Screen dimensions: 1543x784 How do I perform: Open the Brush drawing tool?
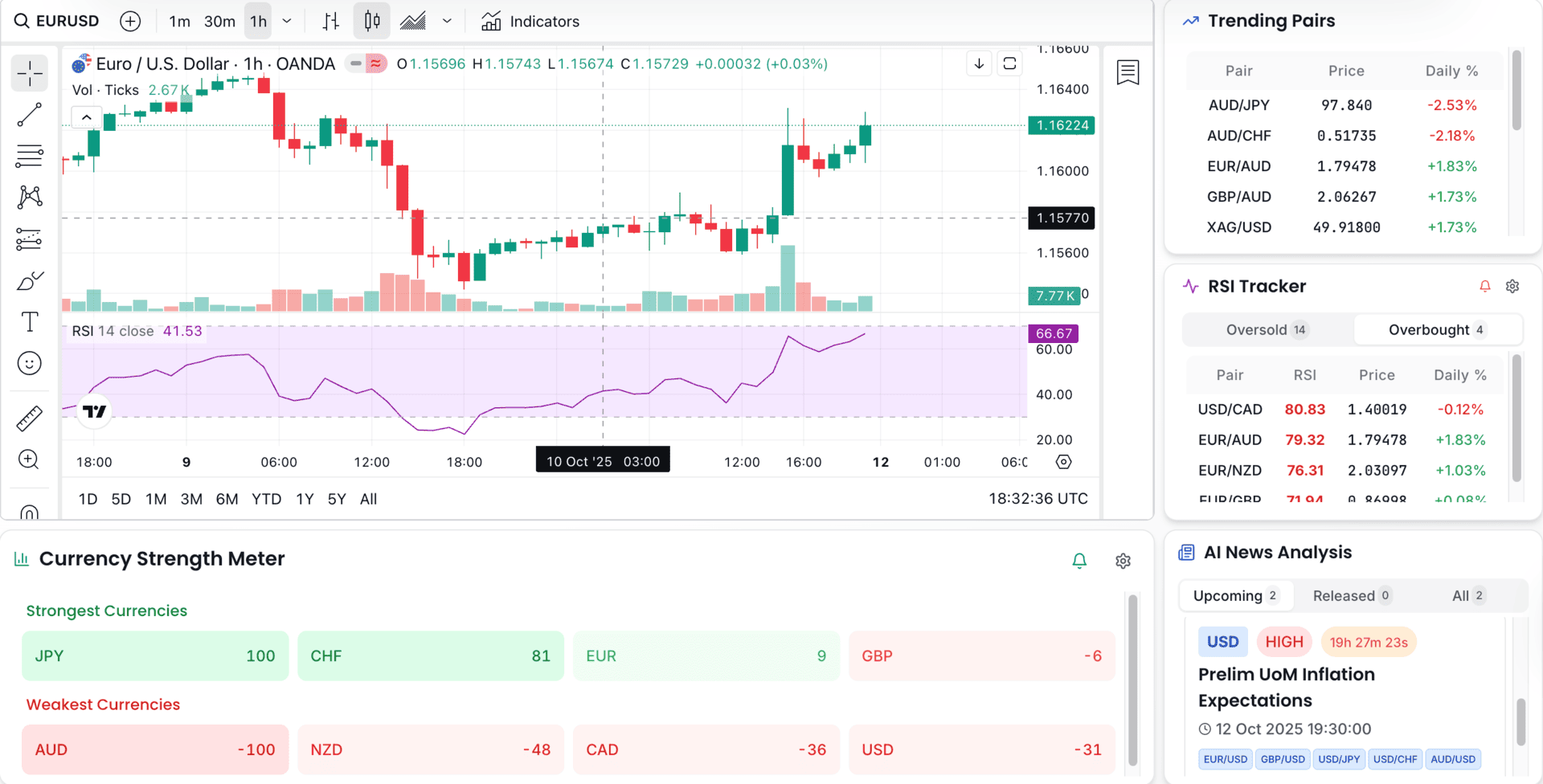point(30,280)
